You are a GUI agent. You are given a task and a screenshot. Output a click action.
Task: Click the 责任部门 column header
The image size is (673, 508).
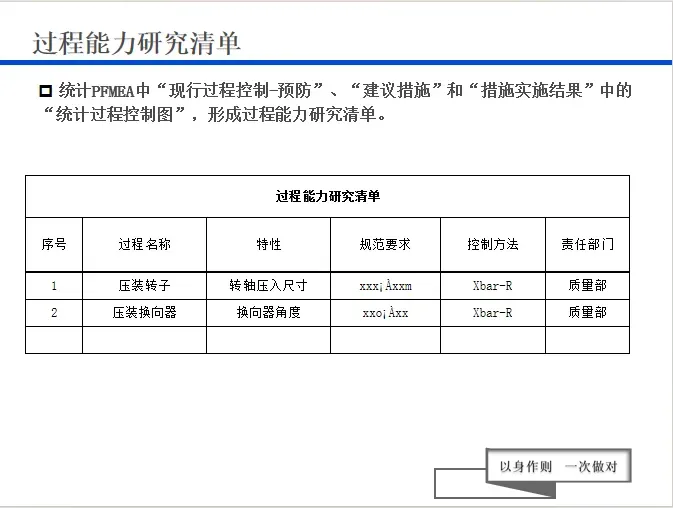pyautogui.click(x=588, y=245)
